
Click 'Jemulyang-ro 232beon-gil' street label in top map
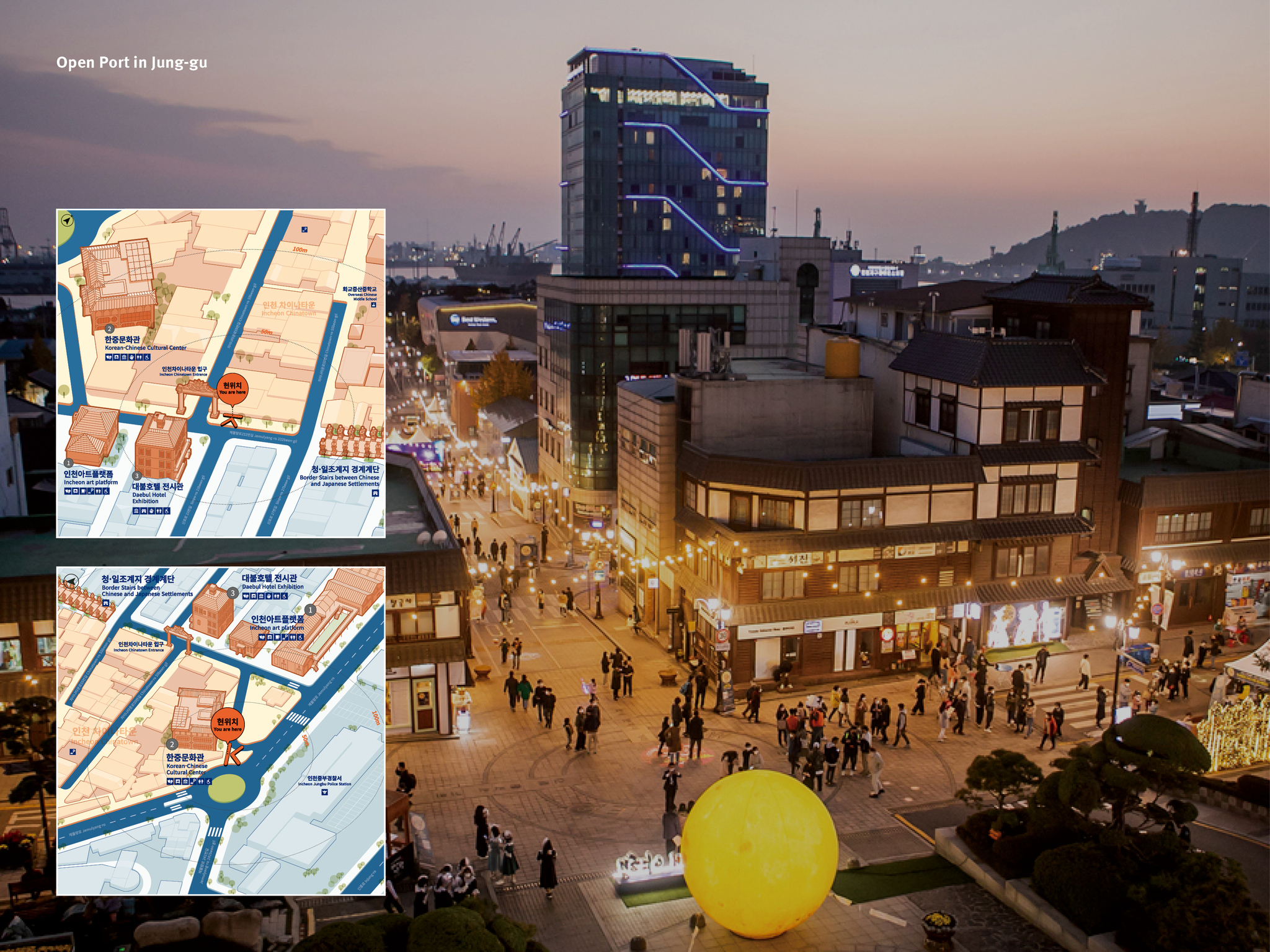click(264, 437)
